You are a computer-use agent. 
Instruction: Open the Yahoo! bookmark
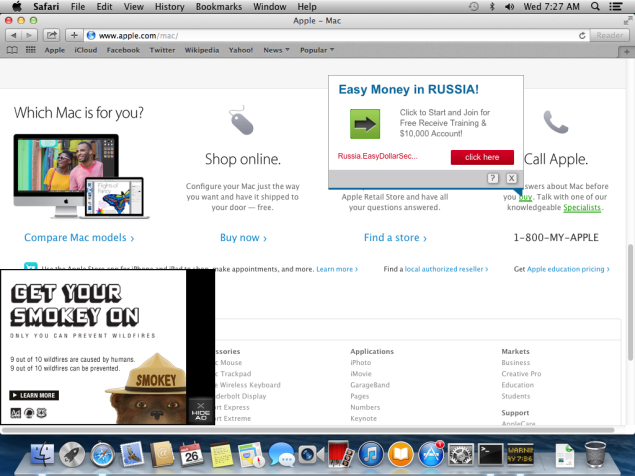241,50
